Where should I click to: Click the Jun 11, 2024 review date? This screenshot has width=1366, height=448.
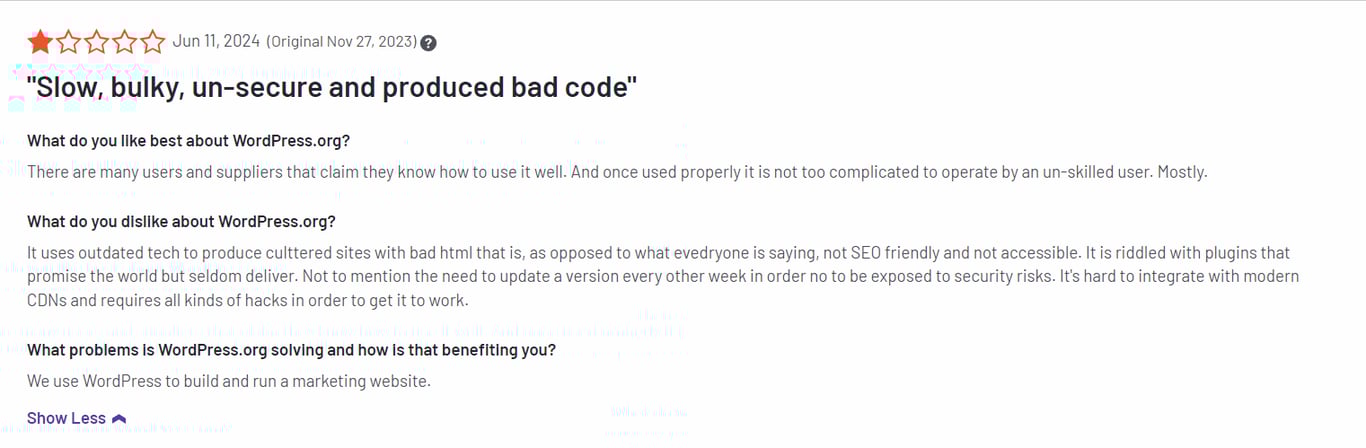216,41
